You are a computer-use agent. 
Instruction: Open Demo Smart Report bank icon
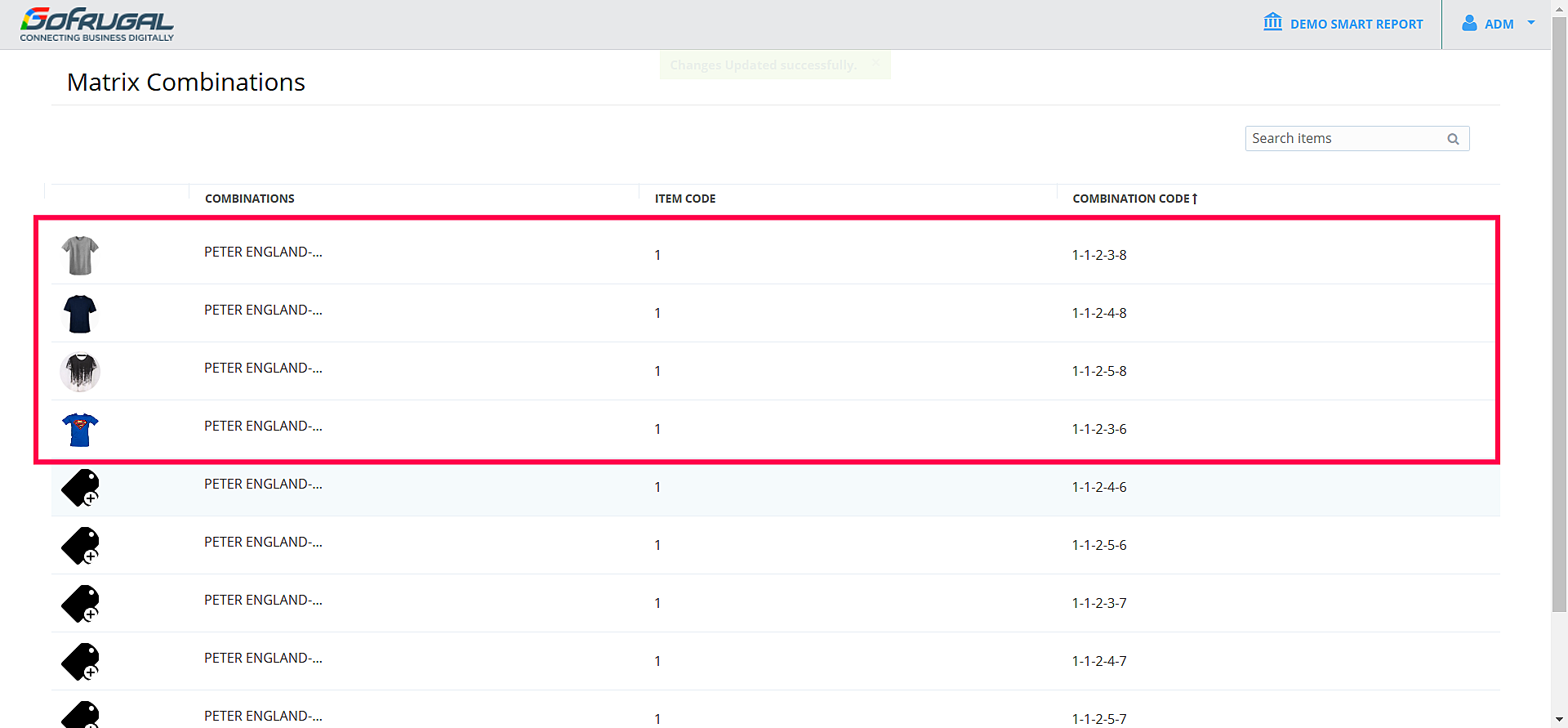point(1272,22)
